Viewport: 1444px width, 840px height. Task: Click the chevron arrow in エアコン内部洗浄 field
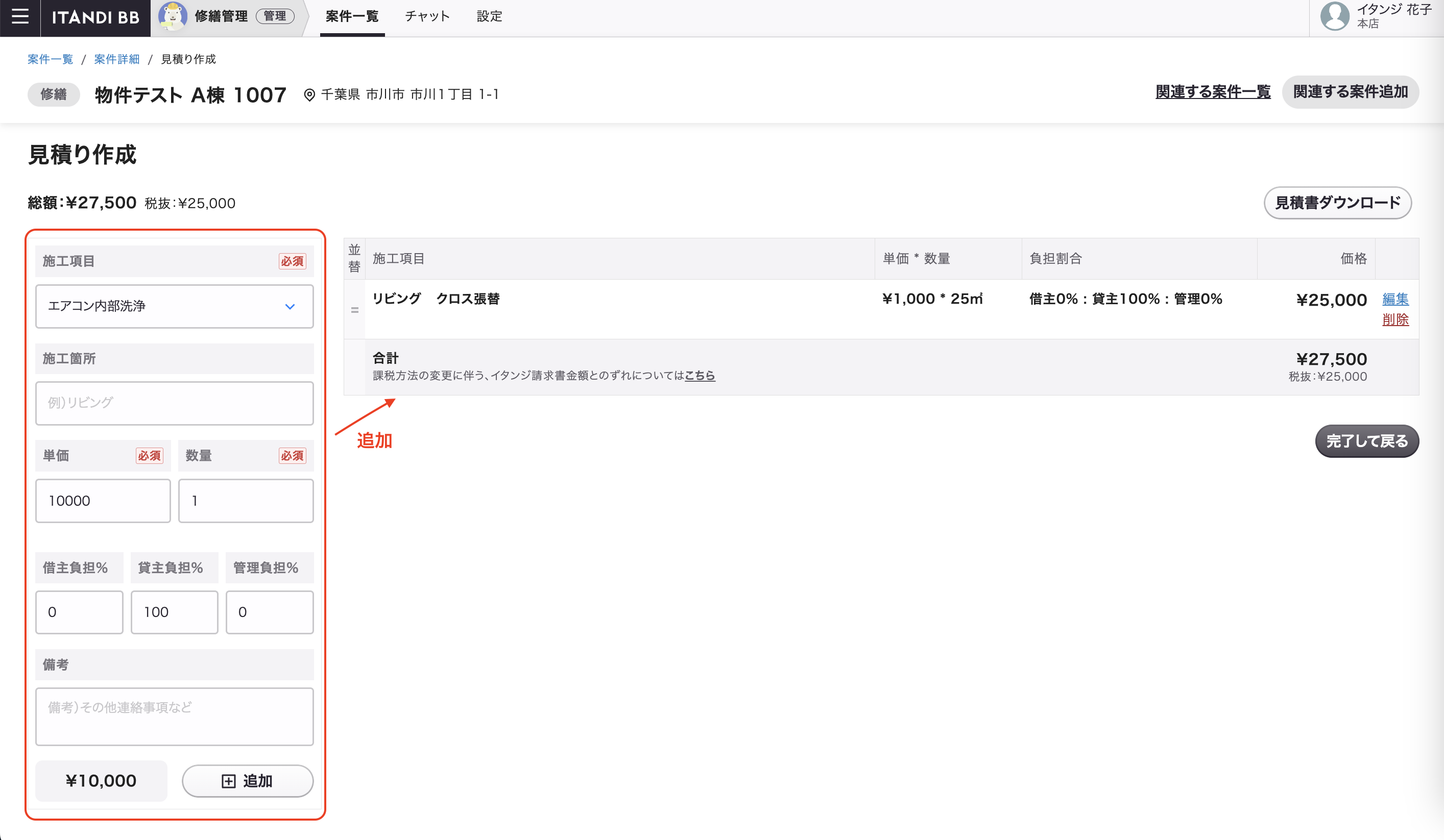pos(290,307)
